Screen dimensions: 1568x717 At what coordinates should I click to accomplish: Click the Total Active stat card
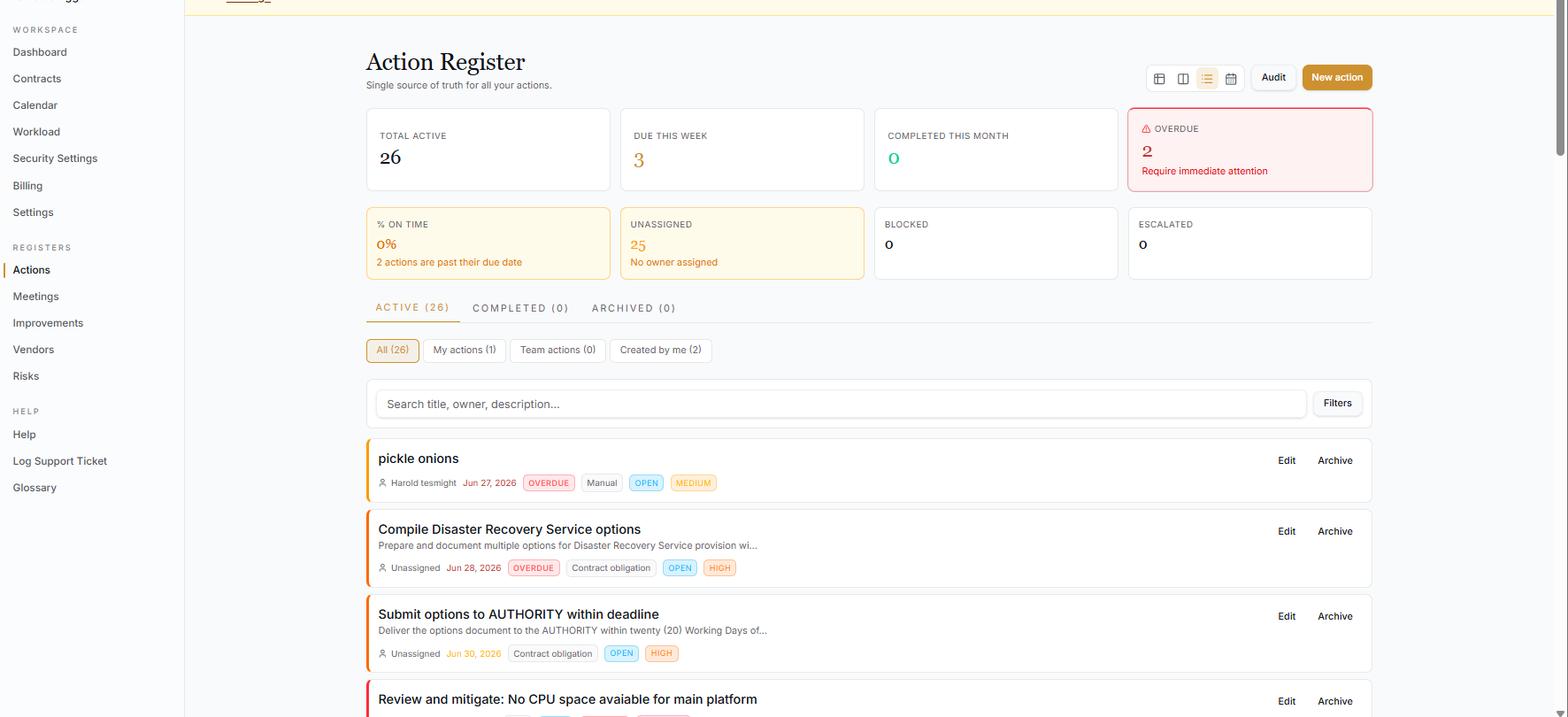(x=488, y=150)
